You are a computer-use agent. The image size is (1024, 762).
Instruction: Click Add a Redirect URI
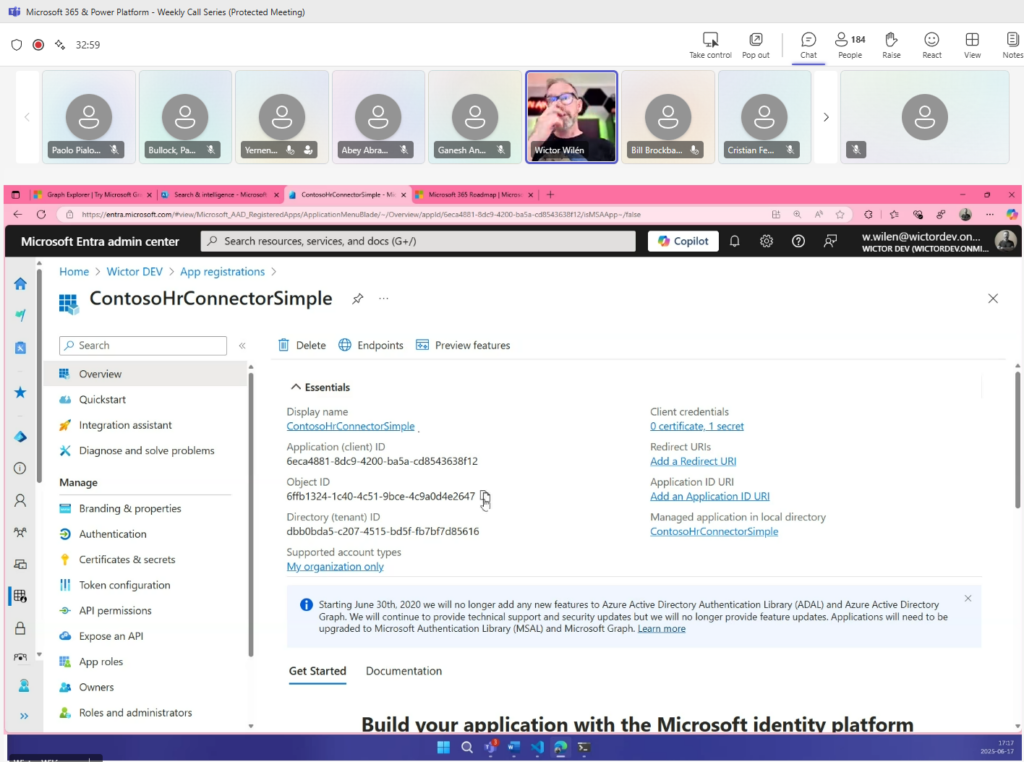[693, 461]
